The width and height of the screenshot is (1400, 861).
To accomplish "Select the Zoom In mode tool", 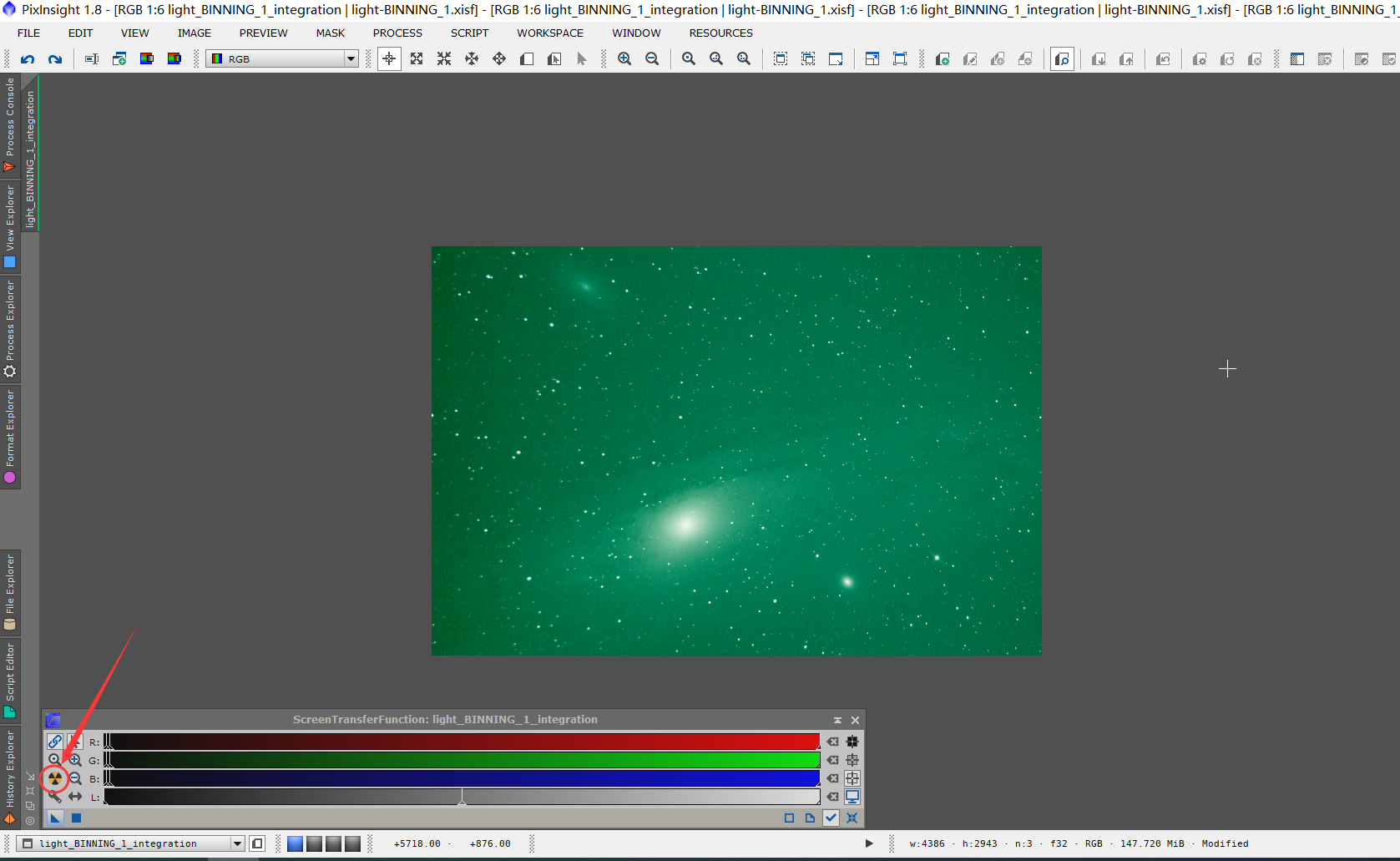I will click(417, 58).
